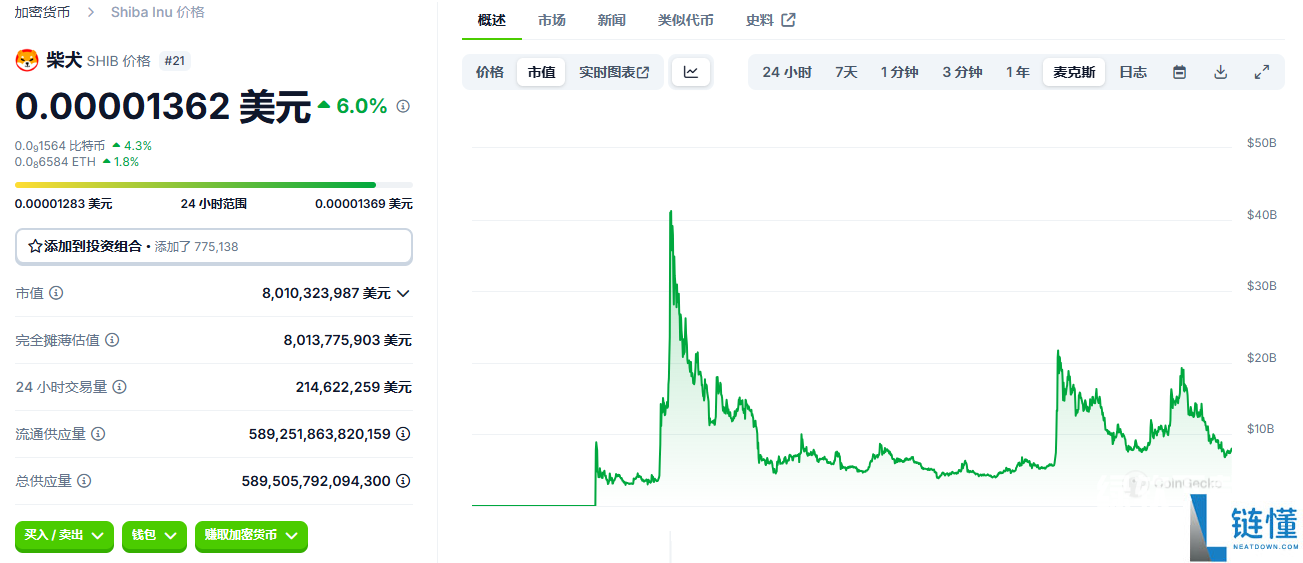Add SHIB to portfolio button
The image size is (1303, 563).
(x=214, y=246)
